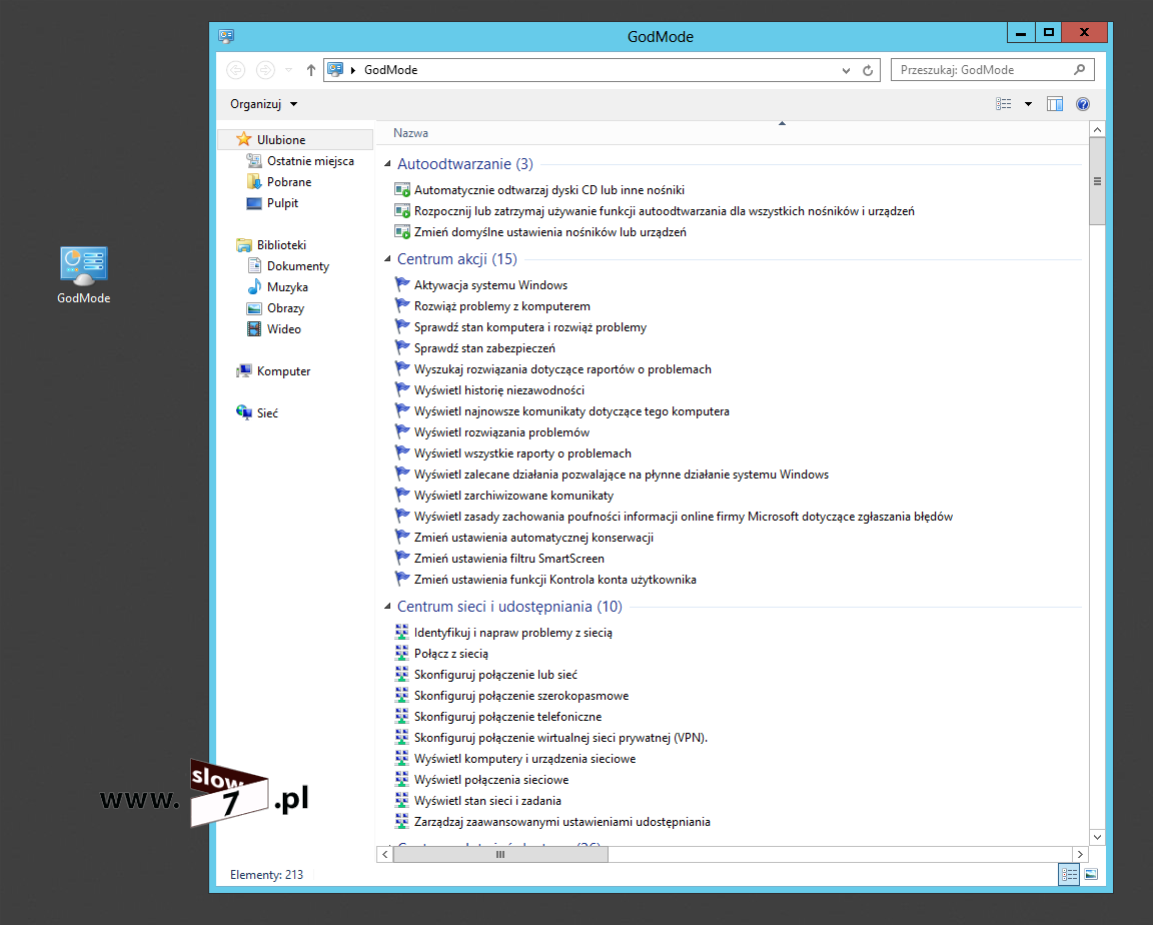Viewport: 1153px width, 925px height.
Task: Open the address bar history dropdown
Action: click(846, 70)
